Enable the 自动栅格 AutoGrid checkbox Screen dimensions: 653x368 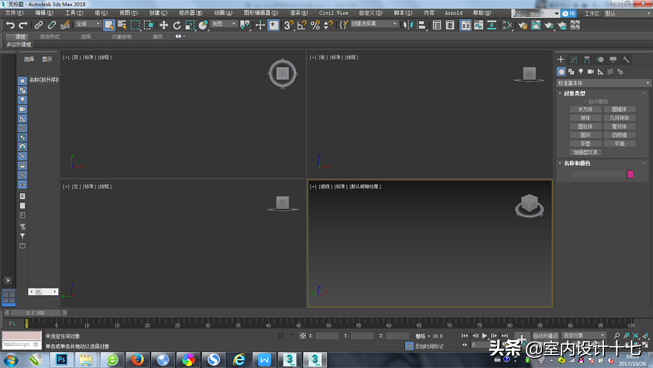[585, 101]
